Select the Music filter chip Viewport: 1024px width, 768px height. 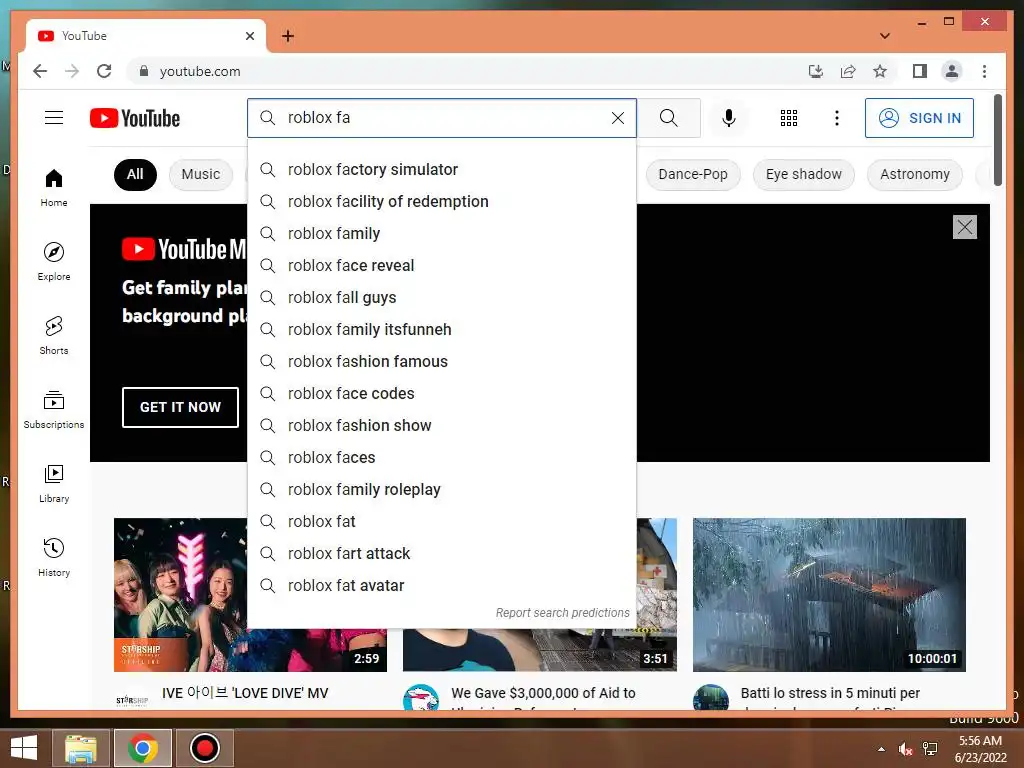click(x=200, y=174)
